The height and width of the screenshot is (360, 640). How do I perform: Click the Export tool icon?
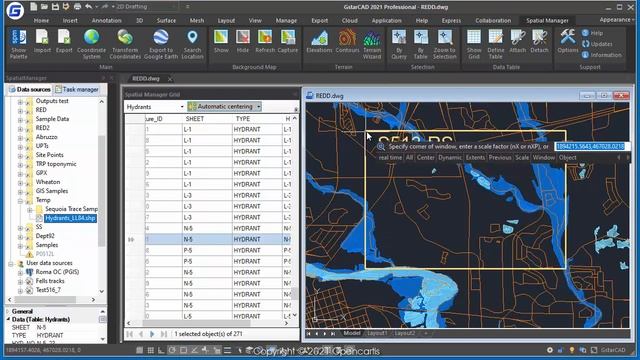[x=64, y=41]
